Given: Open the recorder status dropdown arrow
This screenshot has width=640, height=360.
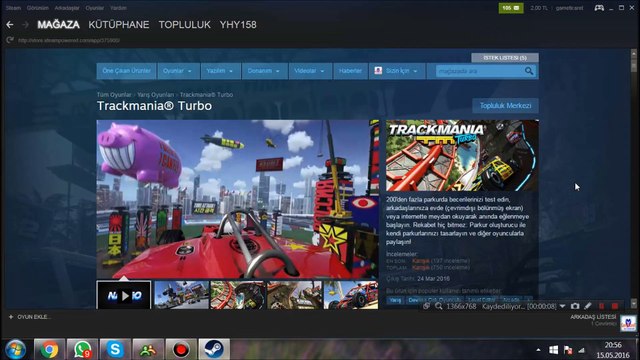Looking at the screenshot, I should pos(562,306).
